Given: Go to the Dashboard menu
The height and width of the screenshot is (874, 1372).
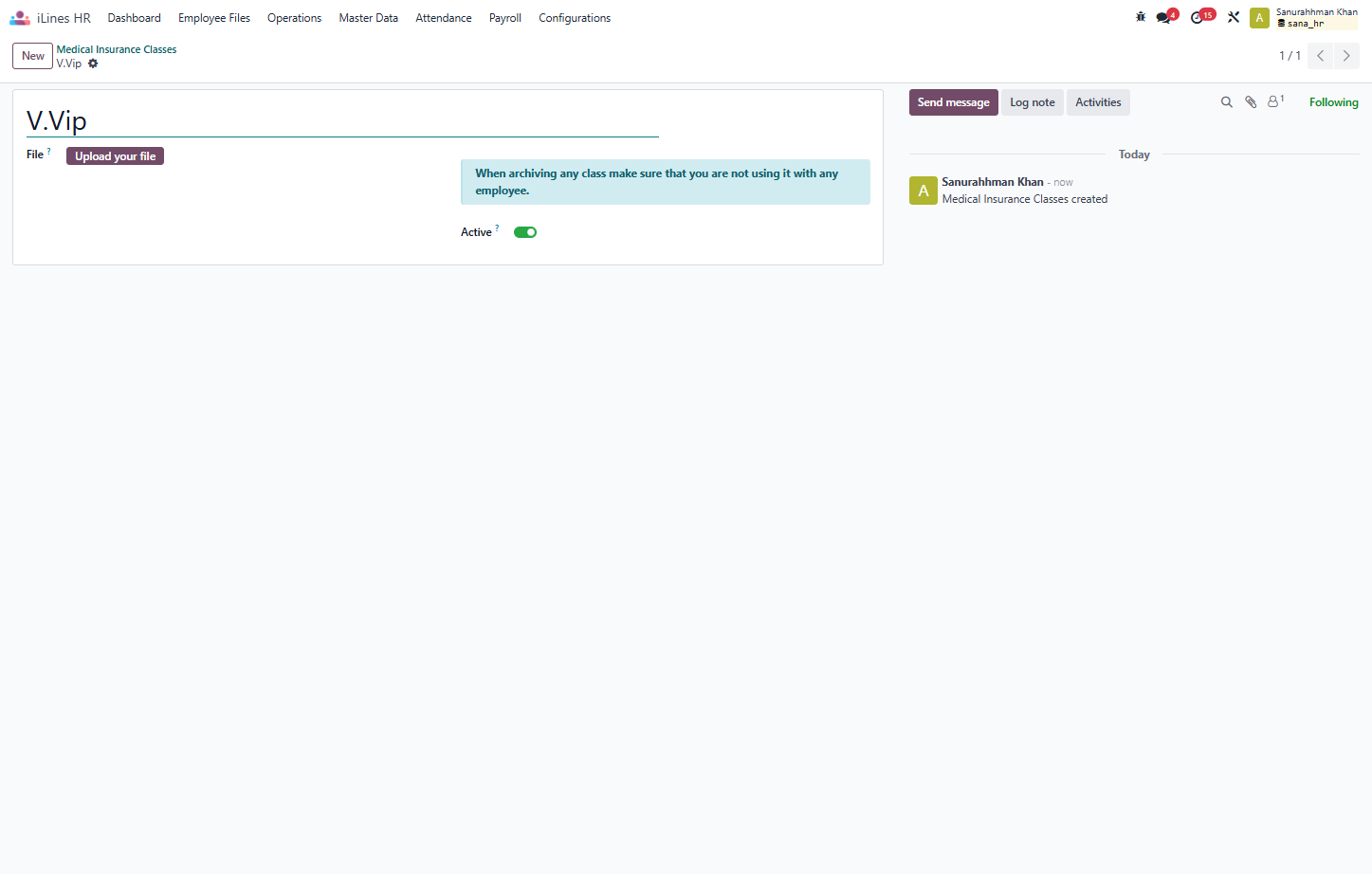Looking at the screenshot, I should 135,18.
